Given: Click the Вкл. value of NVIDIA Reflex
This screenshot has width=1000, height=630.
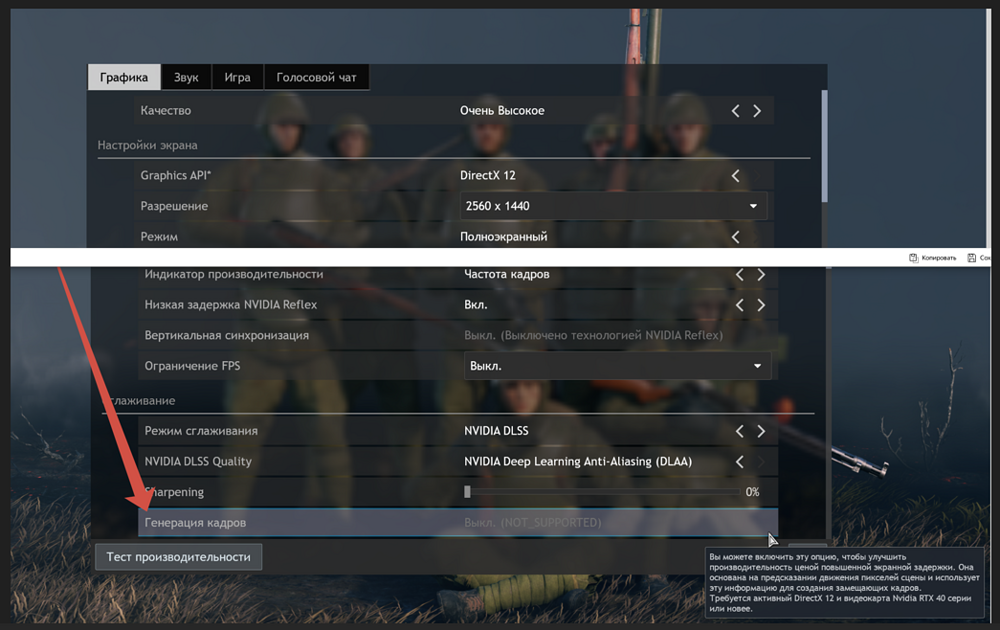Looking at the screenshot, I should [x=476, y=305].
